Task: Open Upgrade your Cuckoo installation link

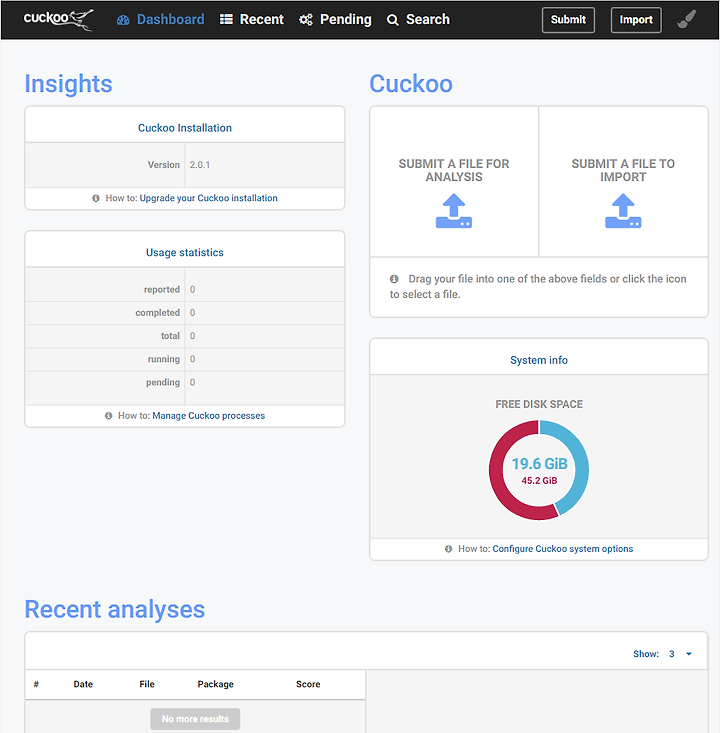Action: [x=209, y=198]
